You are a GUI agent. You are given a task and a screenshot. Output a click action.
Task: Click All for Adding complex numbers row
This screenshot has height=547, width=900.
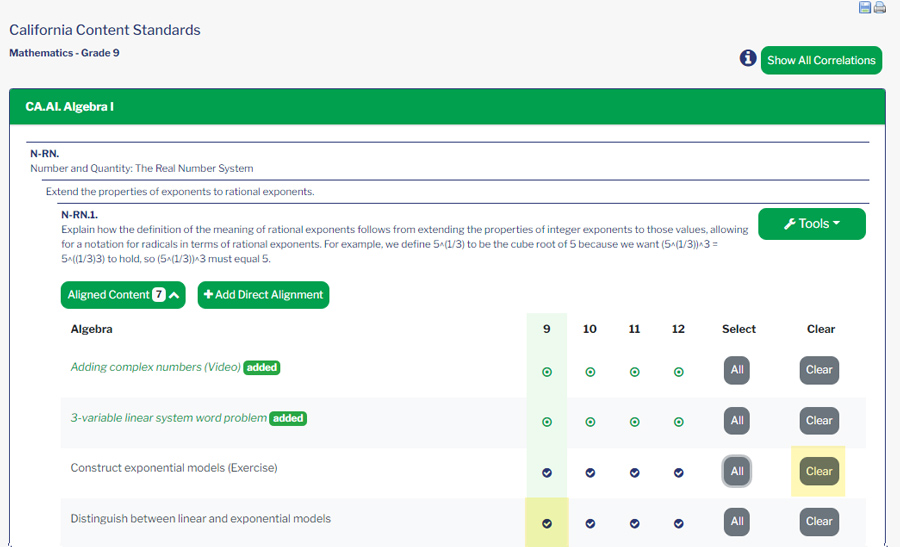[737, 370]
